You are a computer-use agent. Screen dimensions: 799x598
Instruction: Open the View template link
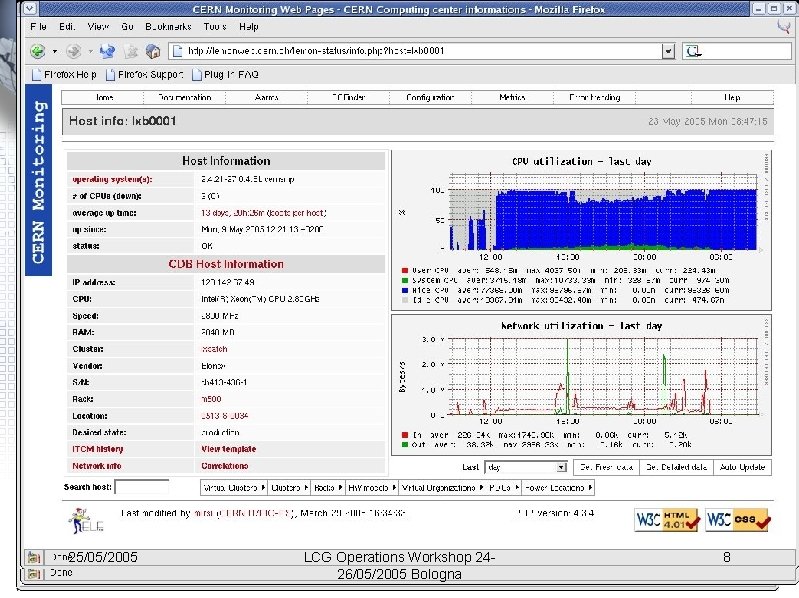coord(229,449)
